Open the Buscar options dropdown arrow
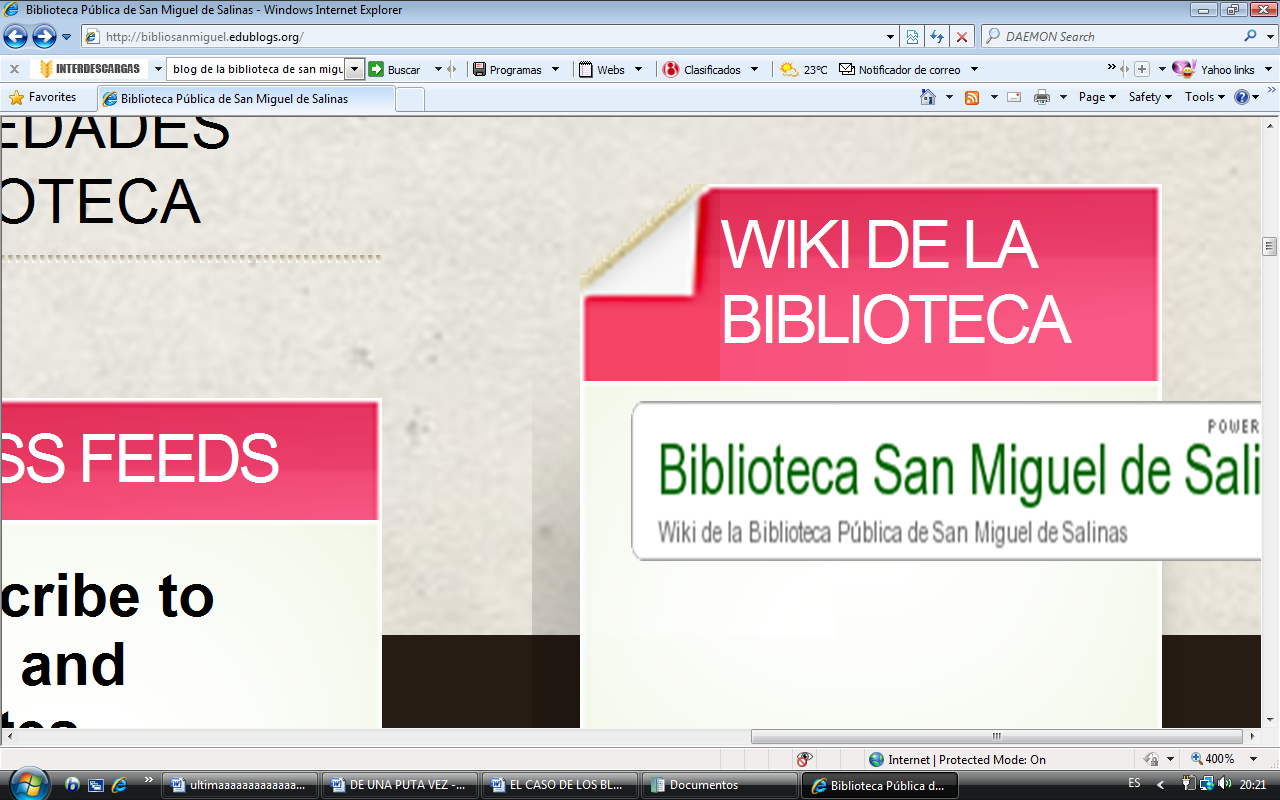Screen dimensions: 1280x800 click(438, 69)
